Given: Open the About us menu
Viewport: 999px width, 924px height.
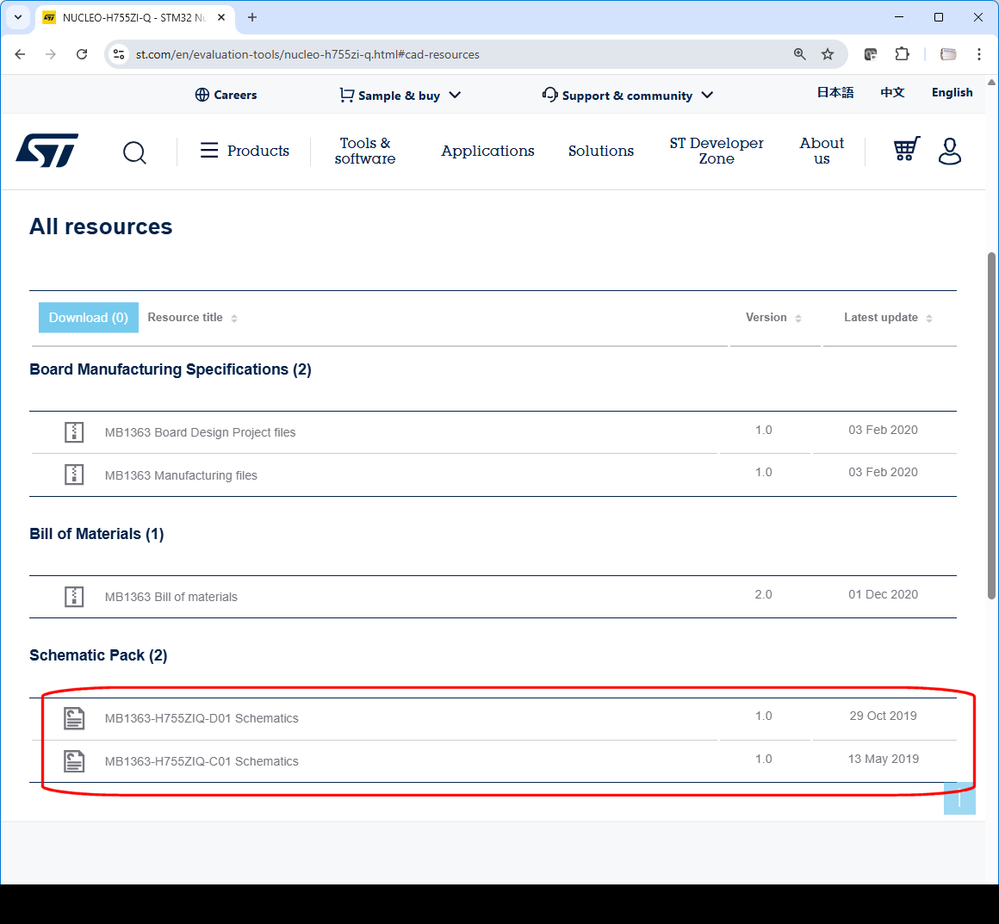Looking at the screenshot, I should [821, 151].
